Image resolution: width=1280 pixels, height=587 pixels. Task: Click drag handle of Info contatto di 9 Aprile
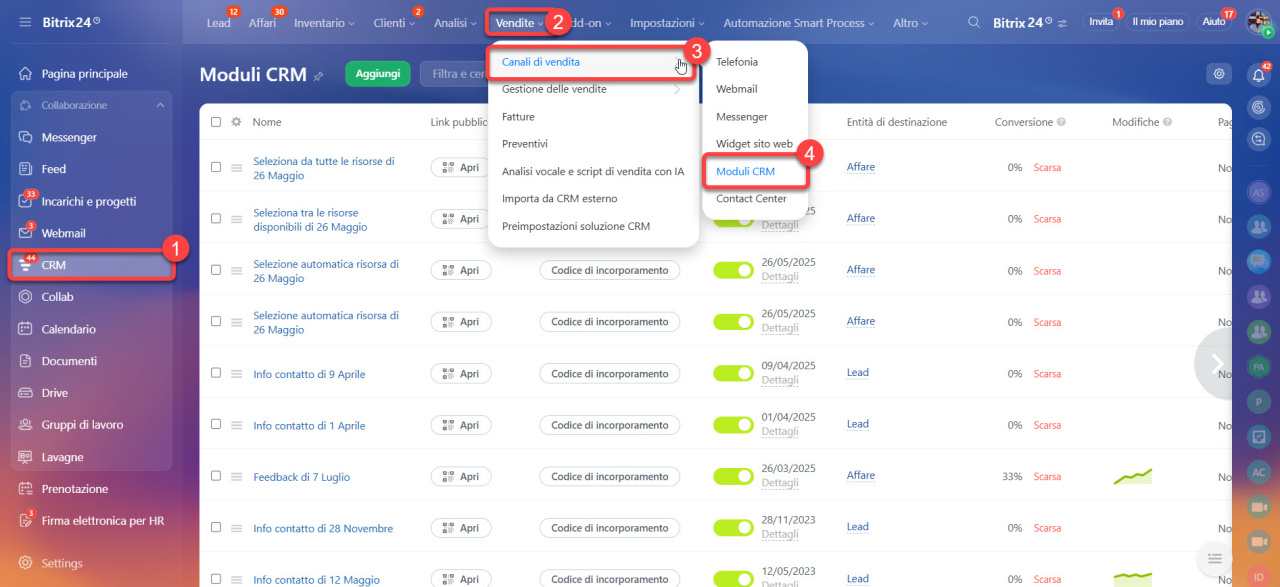pyautogui.click(x=237, y=374)
